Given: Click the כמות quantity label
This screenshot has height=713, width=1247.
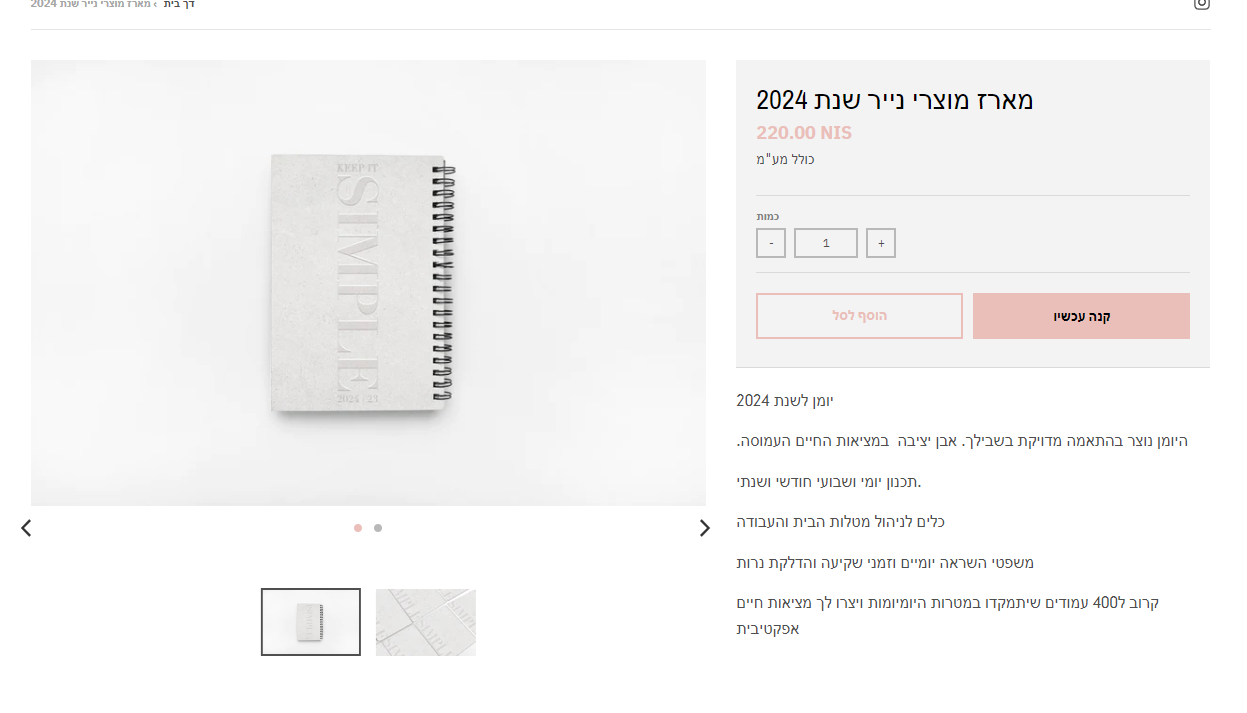Looking at the screenshot, I should point(768,216).
